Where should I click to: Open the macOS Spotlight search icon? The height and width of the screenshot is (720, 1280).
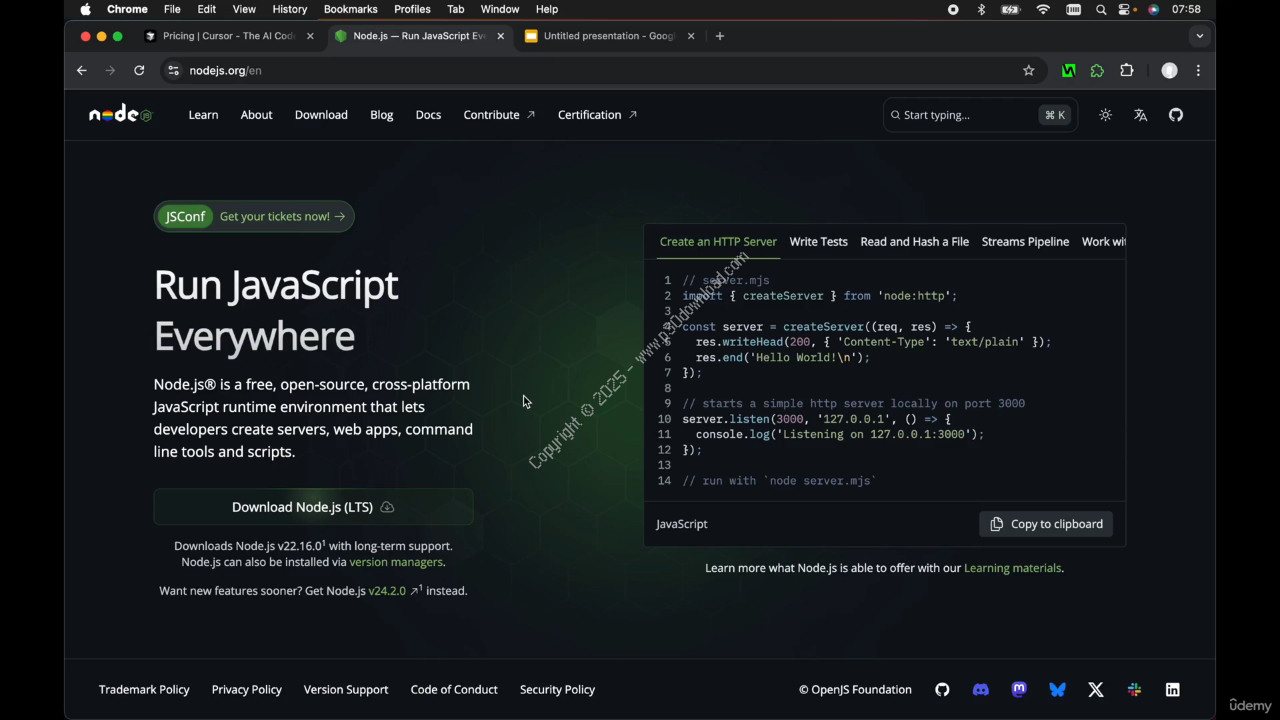click(1101, 9)
